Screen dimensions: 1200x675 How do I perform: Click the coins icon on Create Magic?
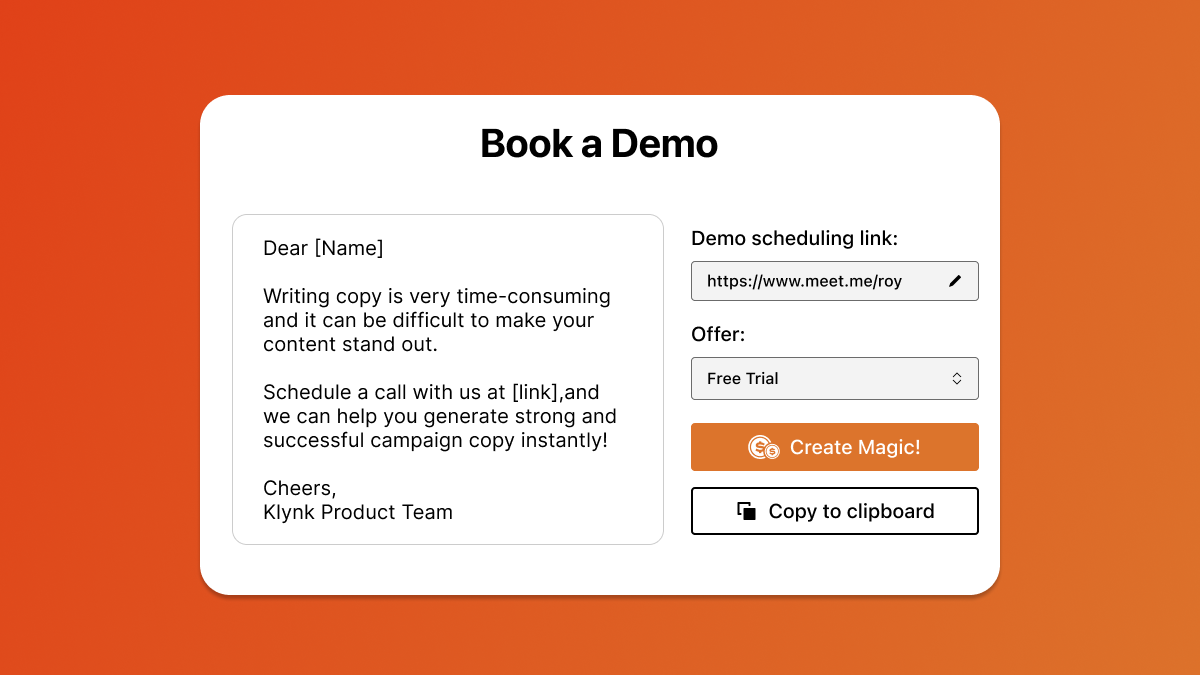(764, 447)
